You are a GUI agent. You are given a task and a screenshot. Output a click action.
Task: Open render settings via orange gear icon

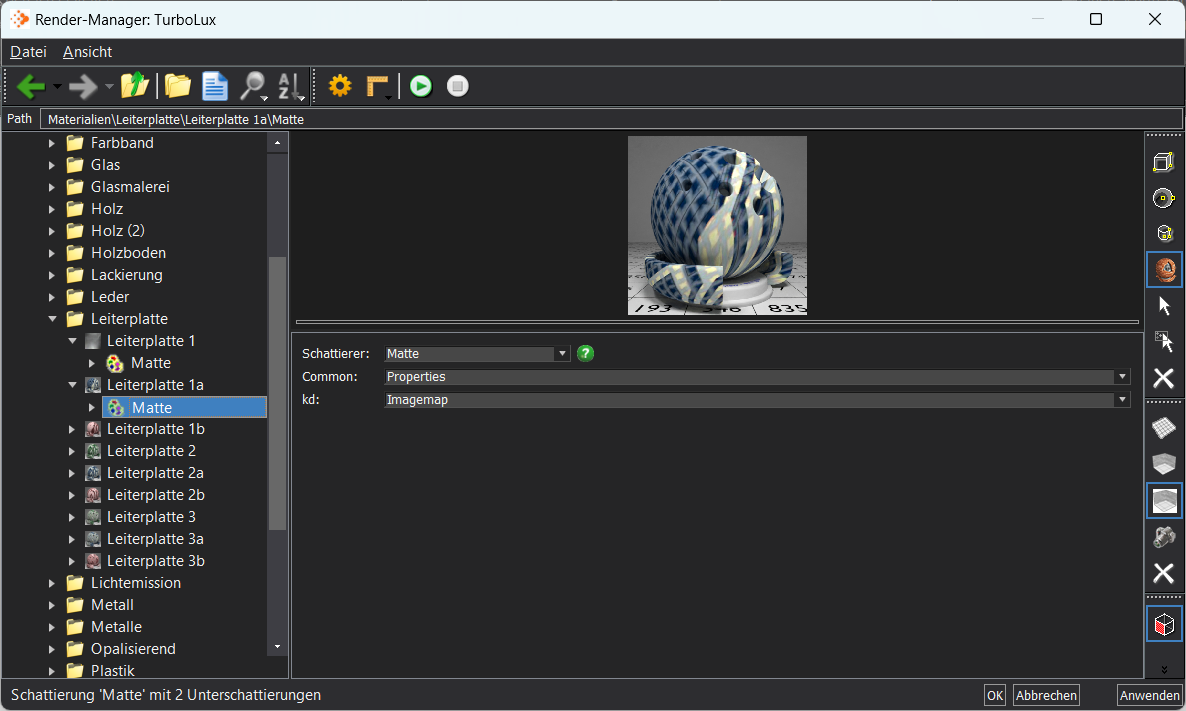[340, 86]
